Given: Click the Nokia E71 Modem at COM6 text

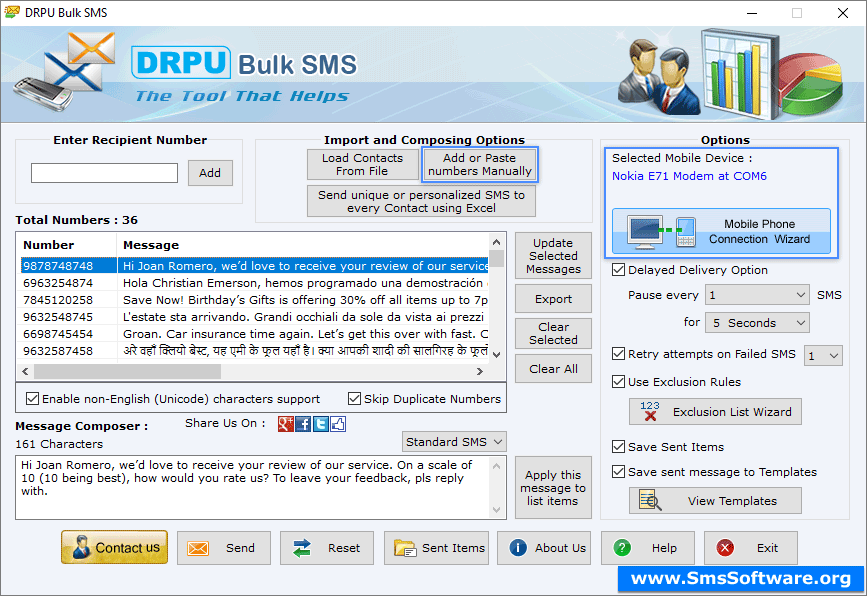Looking at the screenshot, I should [689, 176].
